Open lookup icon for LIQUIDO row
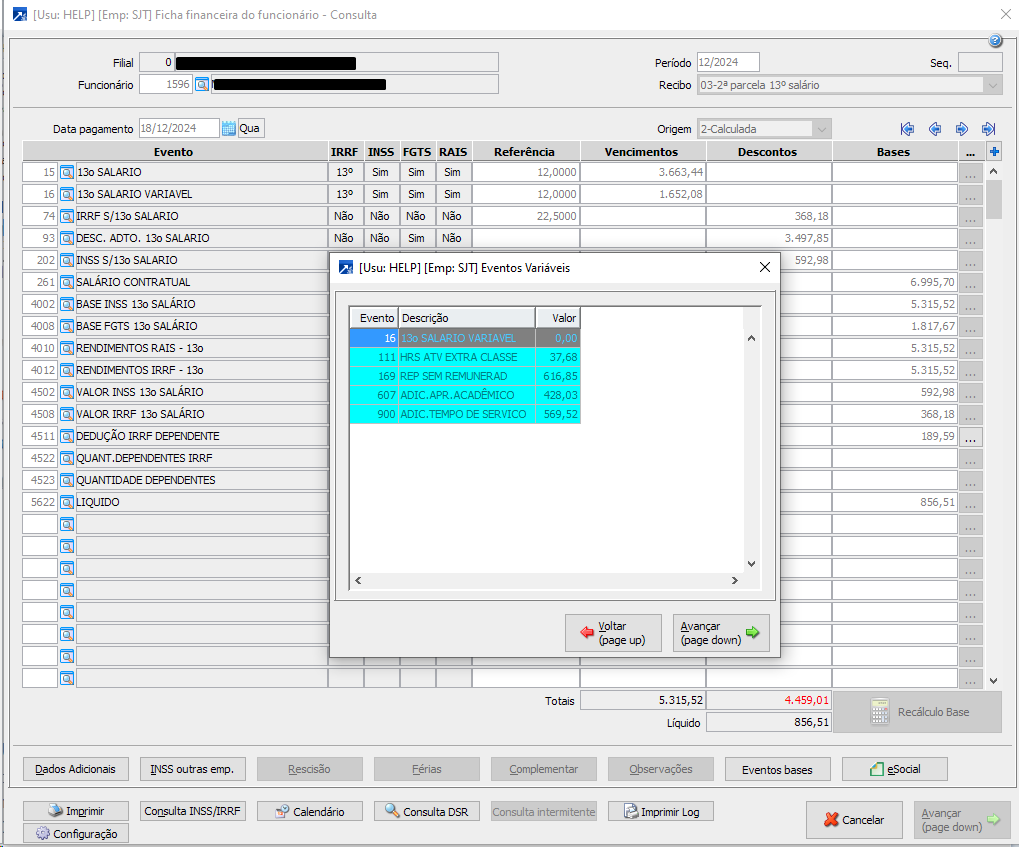1019x847 pixels. point(67,502)
